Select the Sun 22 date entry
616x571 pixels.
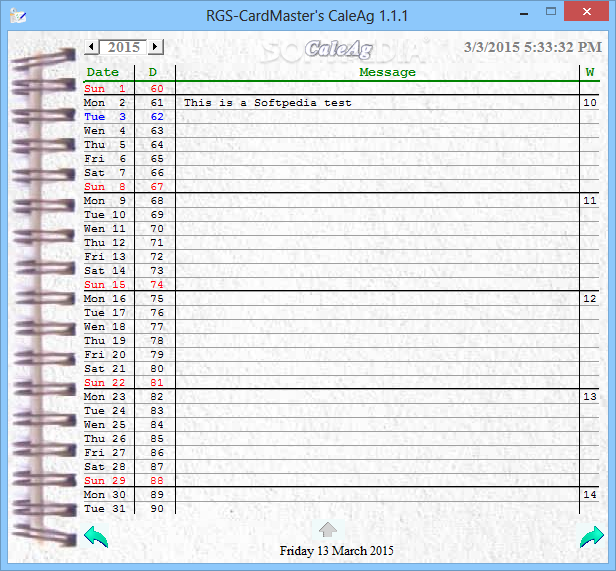104,383
